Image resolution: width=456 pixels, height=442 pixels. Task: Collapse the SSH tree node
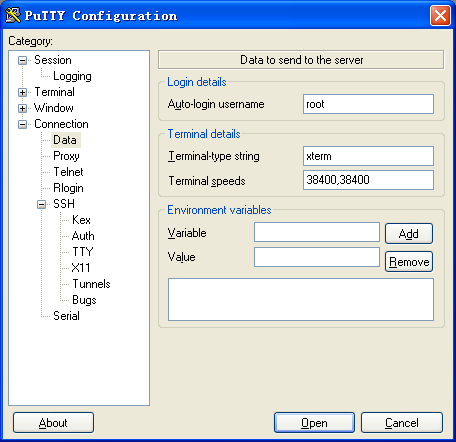point(41,204)
